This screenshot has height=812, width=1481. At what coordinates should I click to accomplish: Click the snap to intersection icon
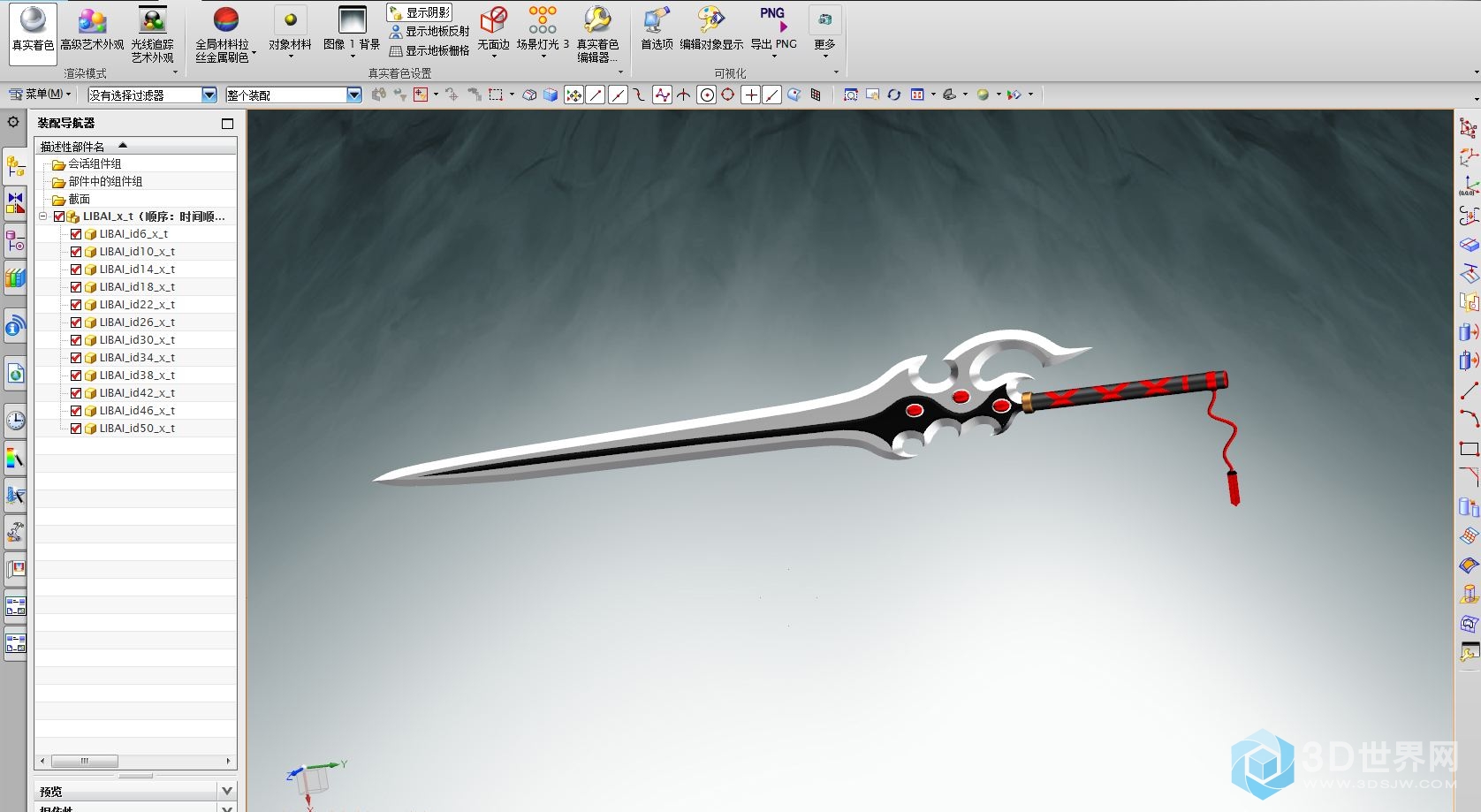coord(684,95)
